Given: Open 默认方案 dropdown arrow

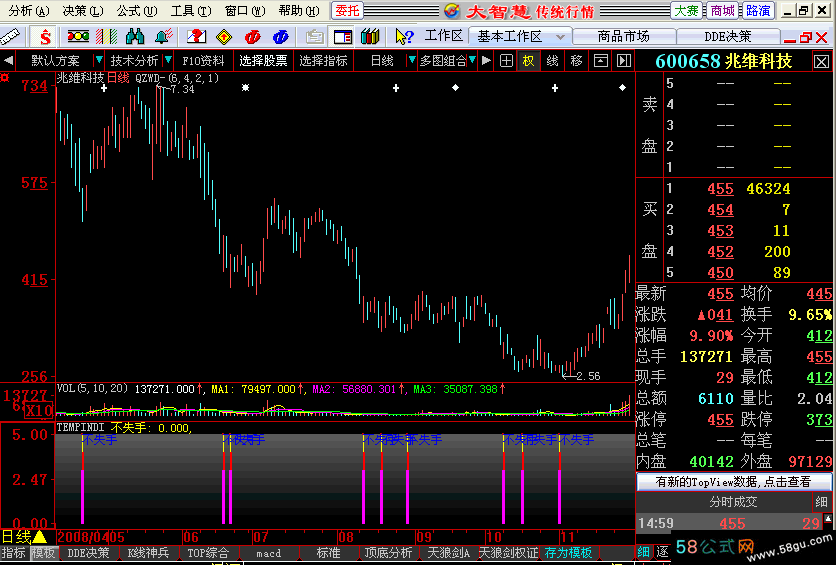Looking at the screenshot, I should [98, 60].
